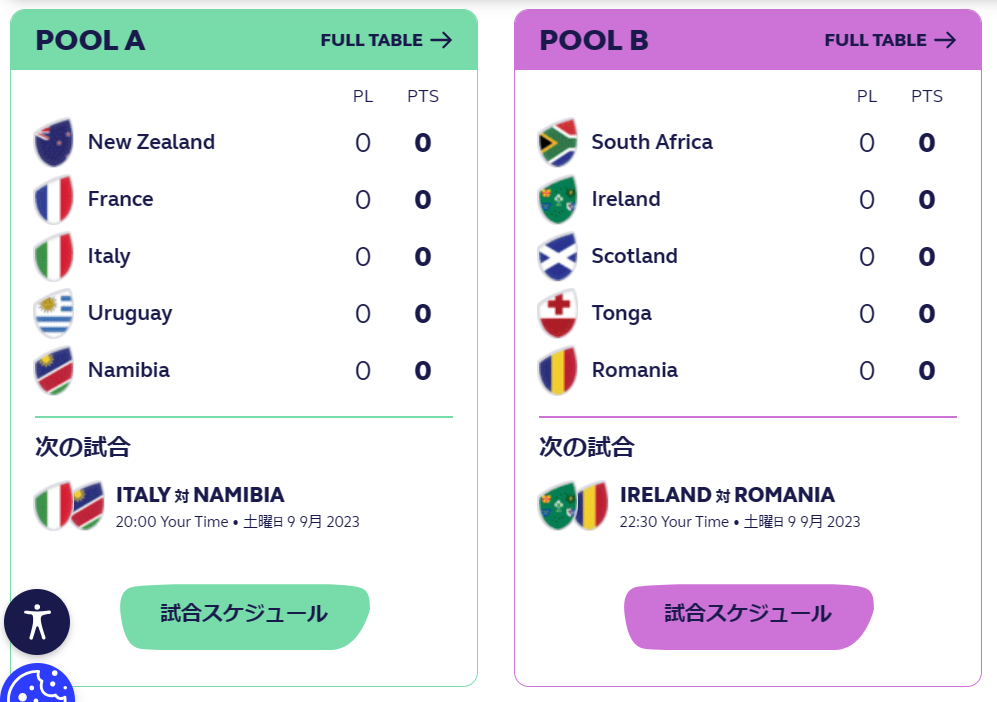Click the France flag icon

(54, 200)
